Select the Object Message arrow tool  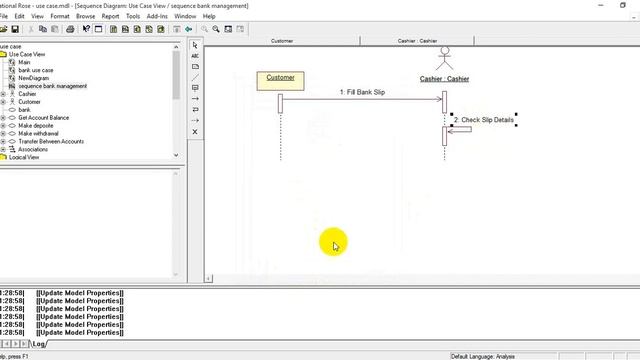195,99
